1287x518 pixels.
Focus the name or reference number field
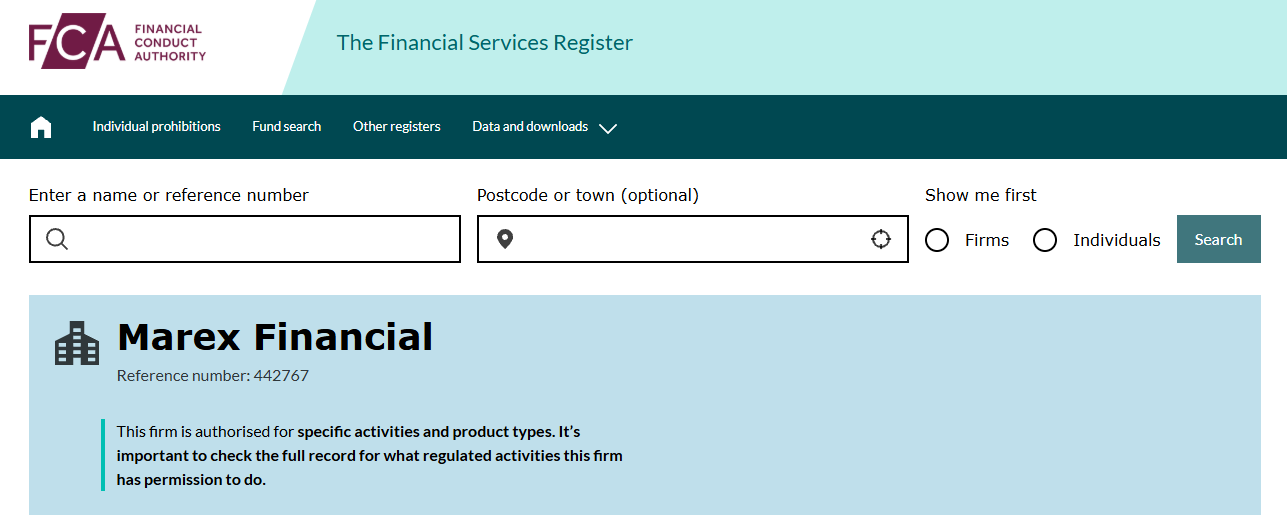click(260, 239)
